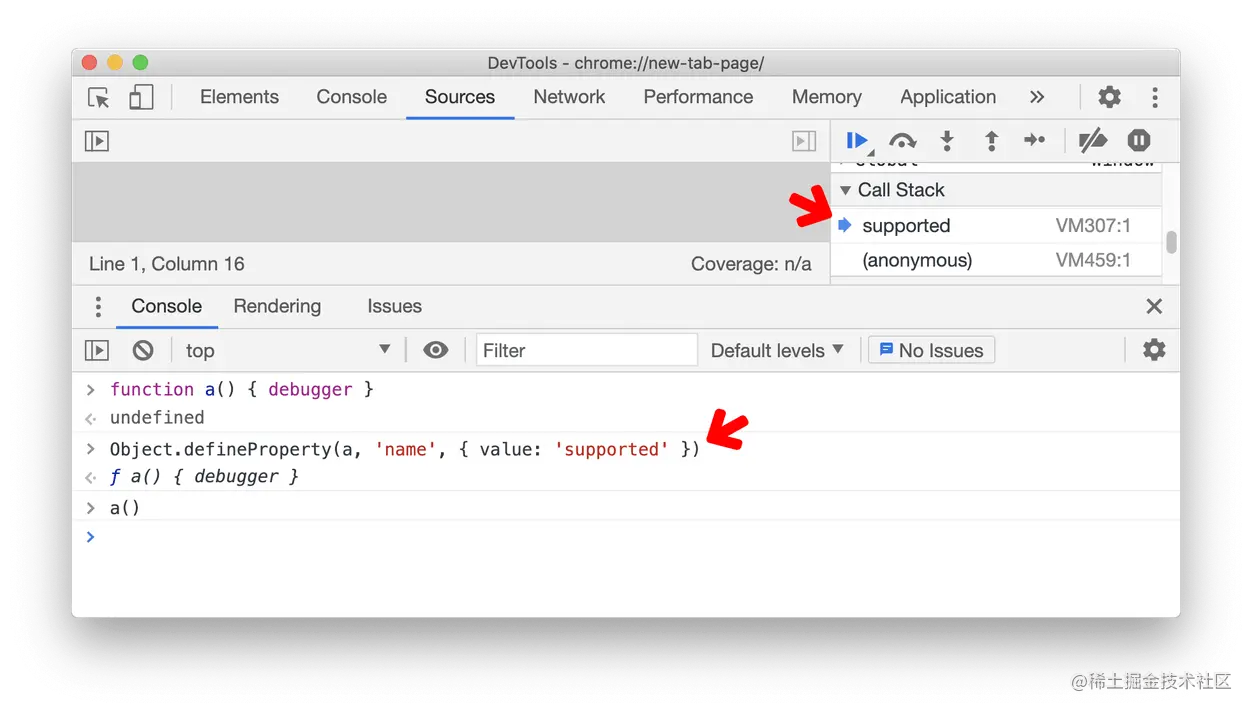1252x712 pixels.
Task: Select the 'supported' call stack frame
Action: click(x=997, y=226)
